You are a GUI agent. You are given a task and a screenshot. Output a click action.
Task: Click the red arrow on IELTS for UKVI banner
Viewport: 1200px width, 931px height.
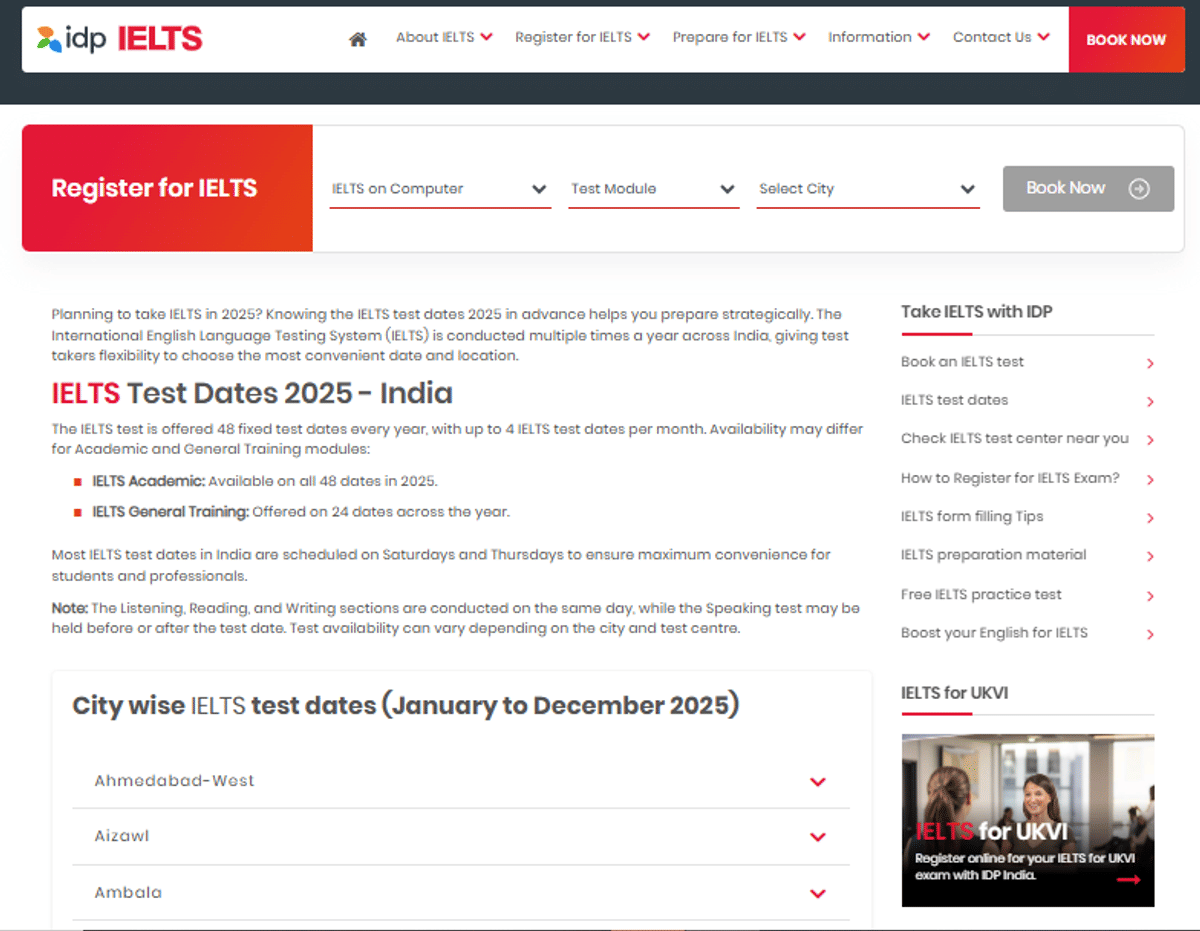(x=1128, y=880)
